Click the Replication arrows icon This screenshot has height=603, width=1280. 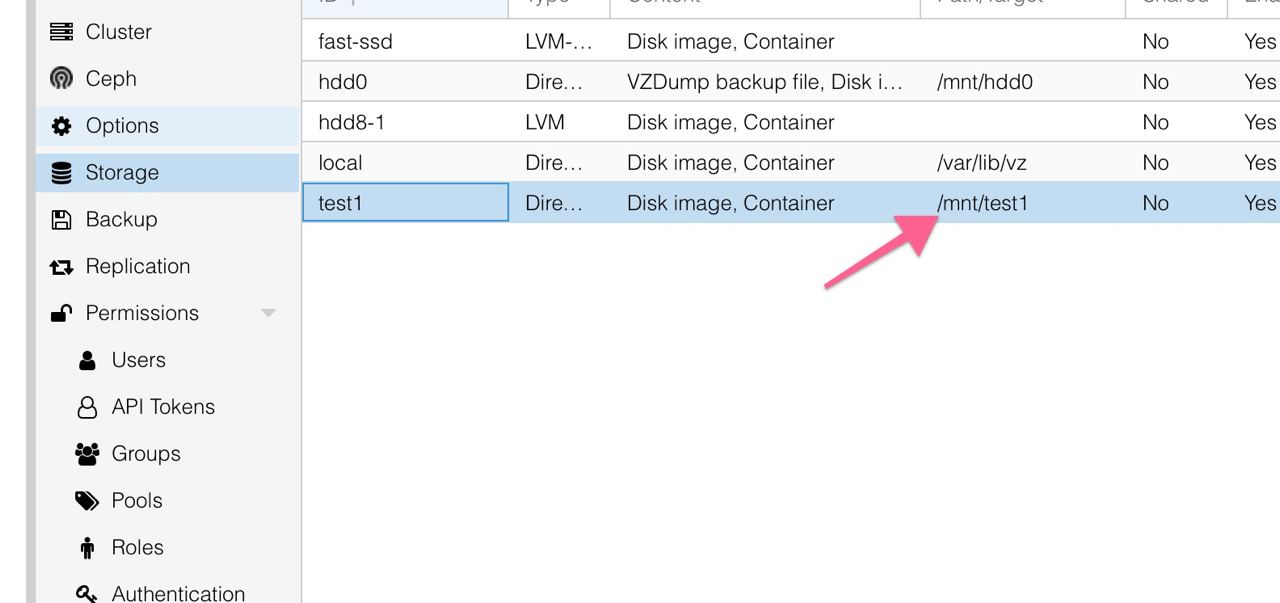point(61,267)
